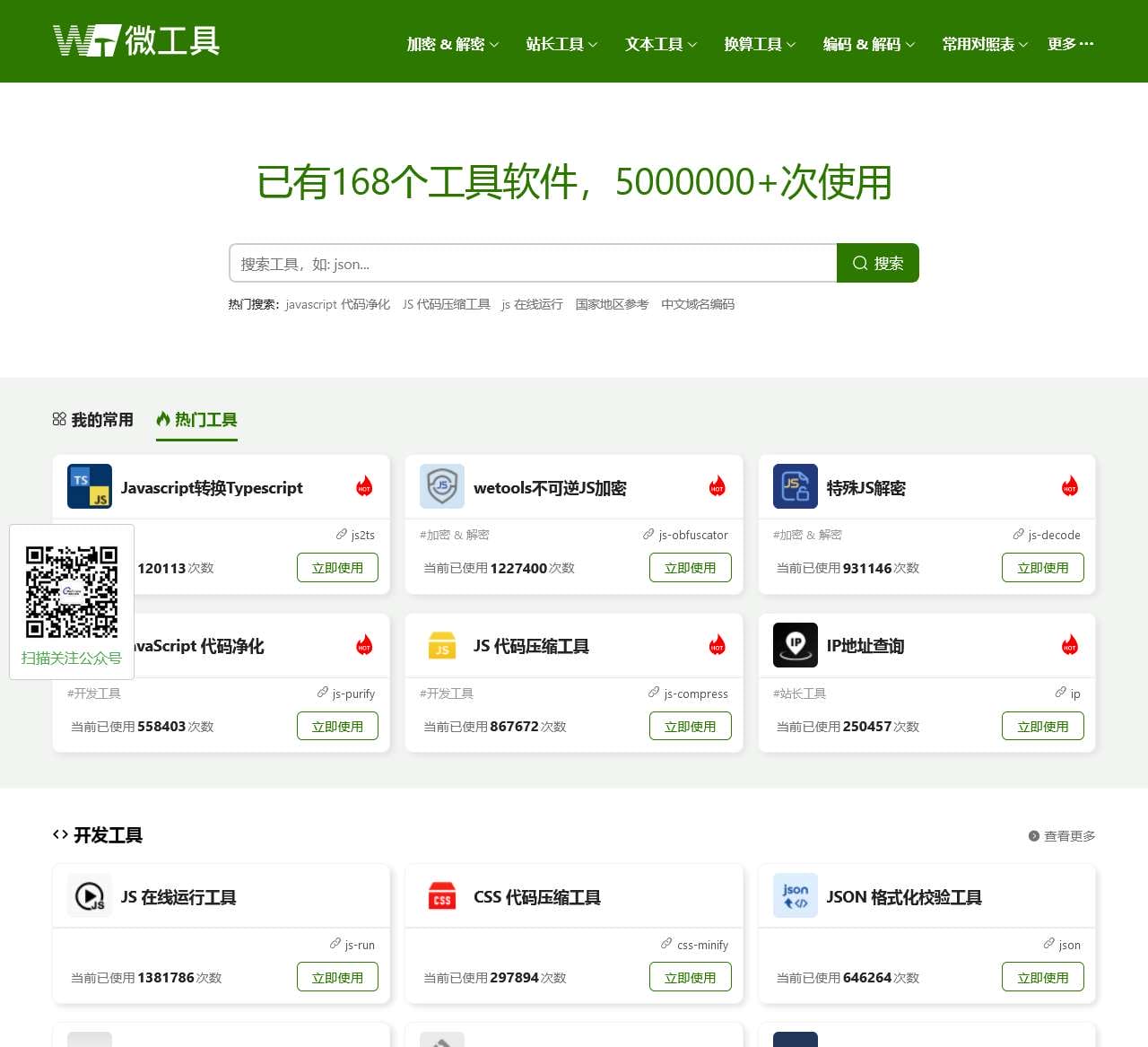Viewport: 1148px width, 1047px height.
Task: Click 立即使用 on the JS 代码压缩工具 card
Action: (x=691, y=726)
